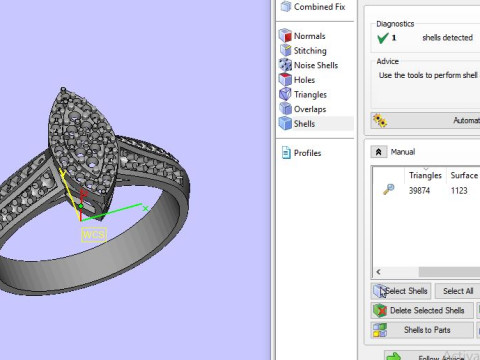
Task: Click the Overlaps icon
Action: tap(285, 109)
